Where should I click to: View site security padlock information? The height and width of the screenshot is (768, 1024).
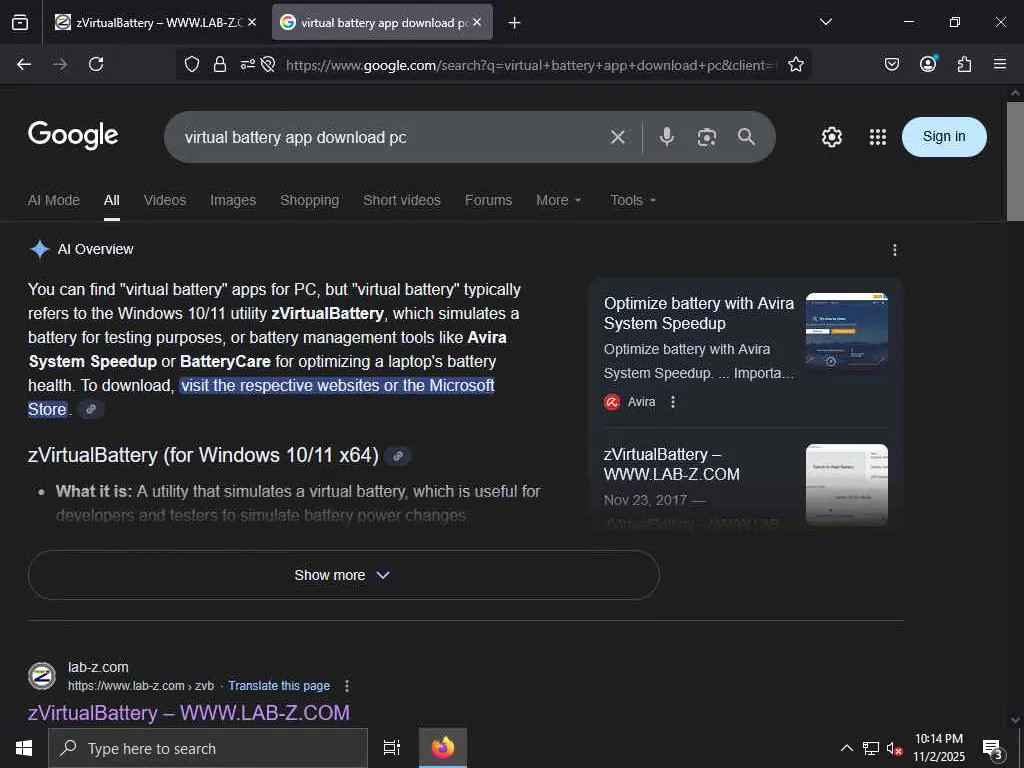[x=220, y=64]
